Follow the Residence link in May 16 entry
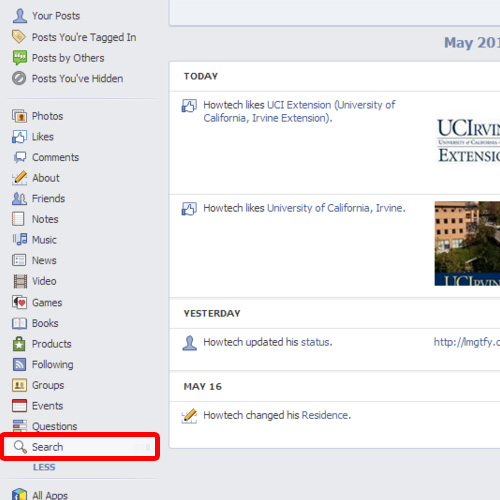The image size is (500, 500). (x=326, y=415)
